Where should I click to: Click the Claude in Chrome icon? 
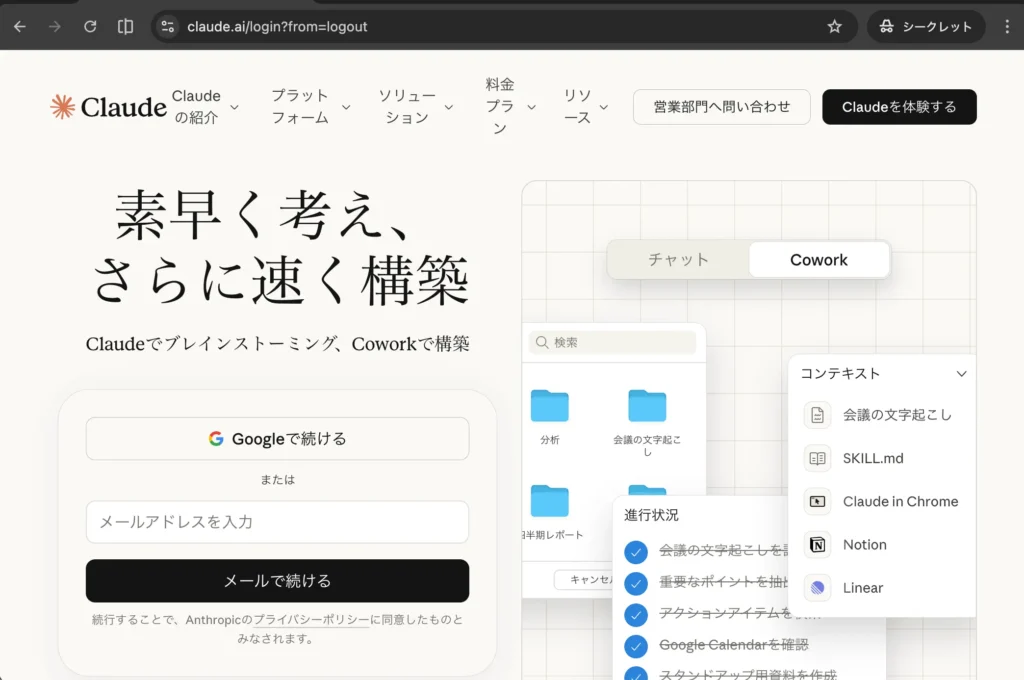tap(816, 501)
